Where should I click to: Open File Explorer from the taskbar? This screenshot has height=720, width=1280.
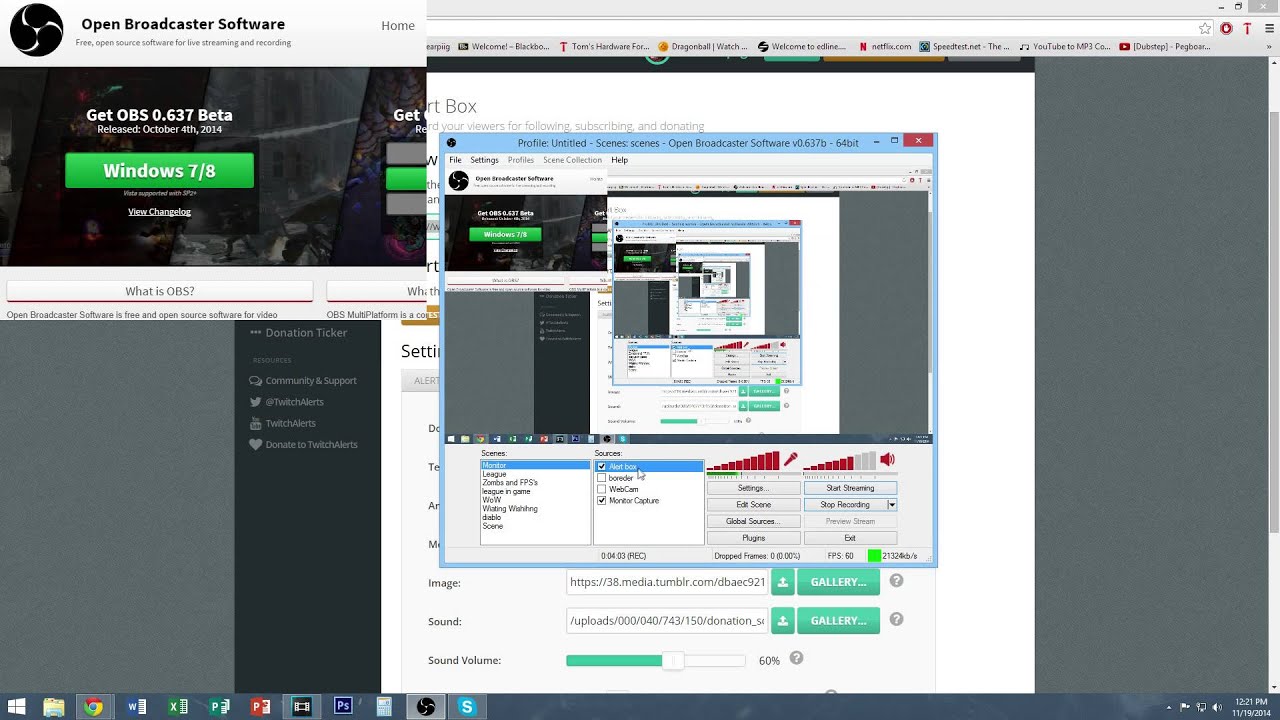click(x=53, y=707)
